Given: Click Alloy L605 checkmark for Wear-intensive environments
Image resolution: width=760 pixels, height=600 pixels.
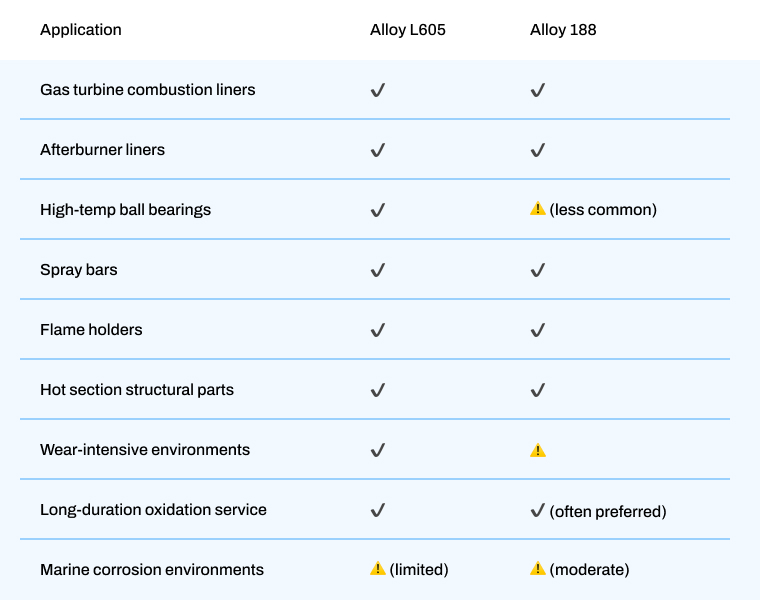Looking at the screenshot, I should click(x=377, y=450).
